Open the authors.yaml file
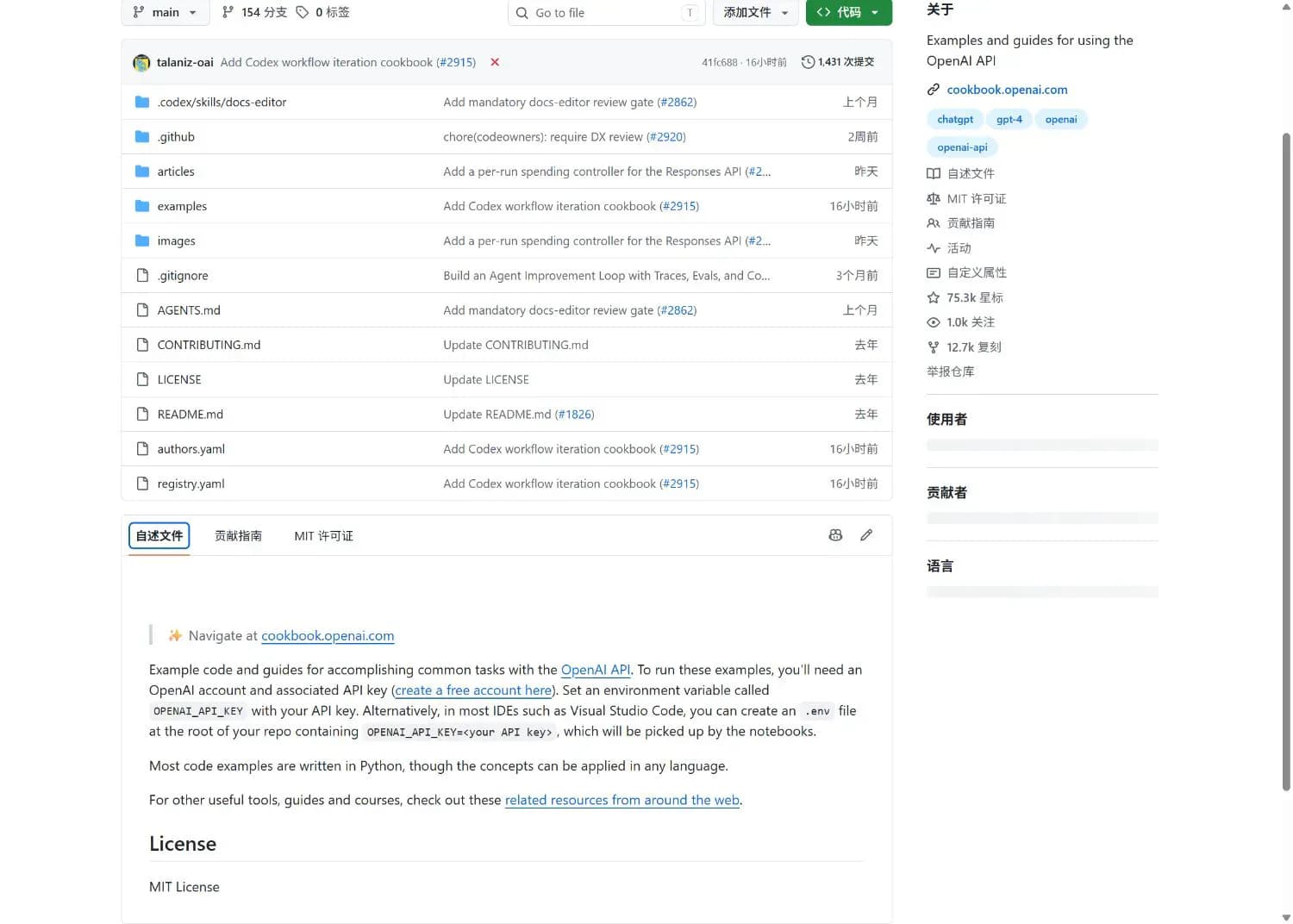 [x=191, y=449]
